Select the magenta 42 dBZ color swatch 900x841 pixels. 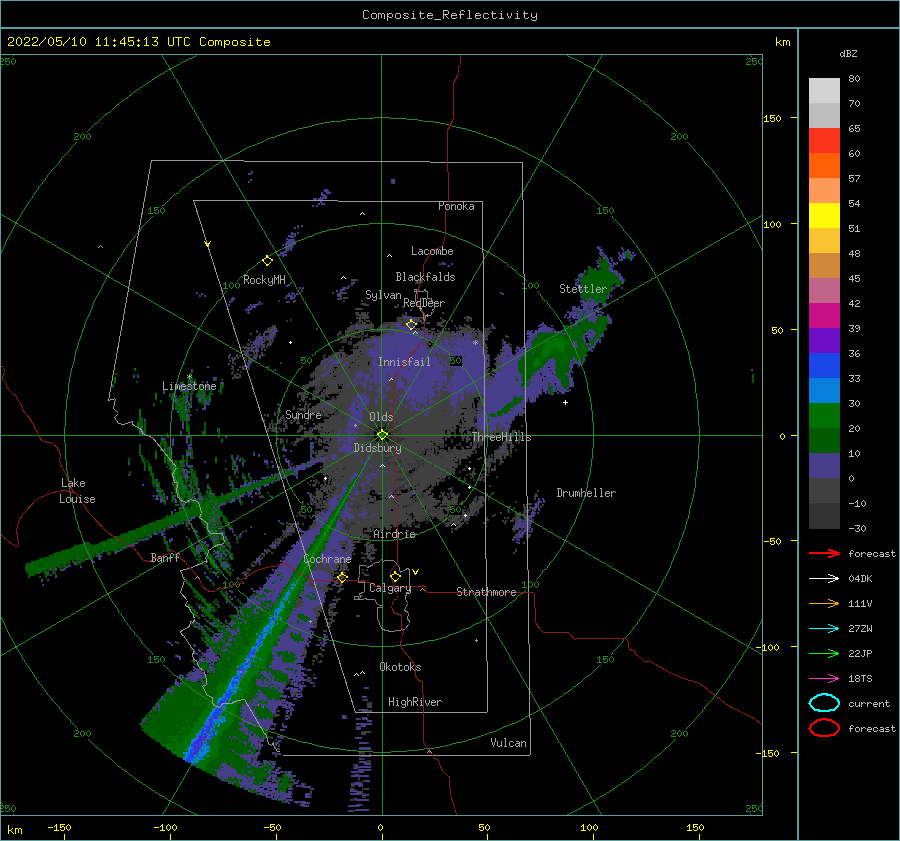(x=824, y=315)
